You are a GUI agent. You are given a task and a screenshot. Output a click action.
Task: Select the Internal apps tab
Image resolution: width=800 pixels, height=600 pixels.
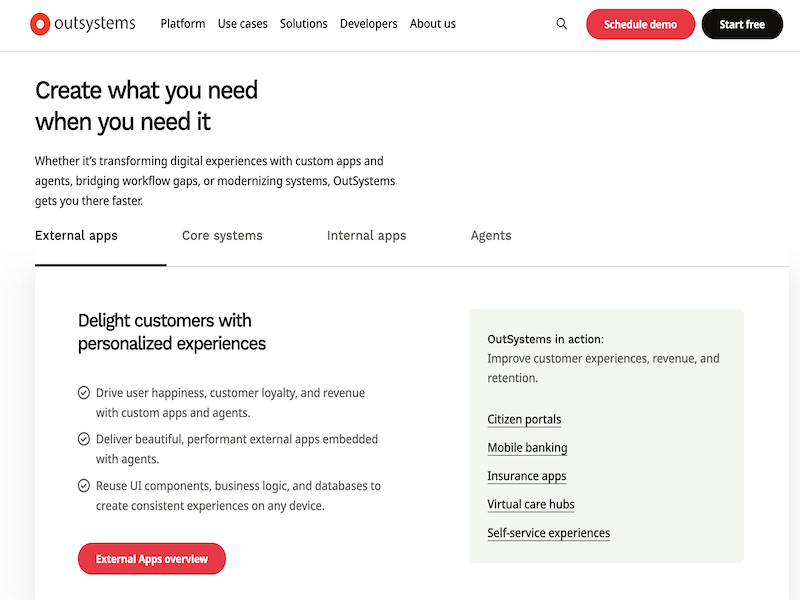[x=366, y=235]
